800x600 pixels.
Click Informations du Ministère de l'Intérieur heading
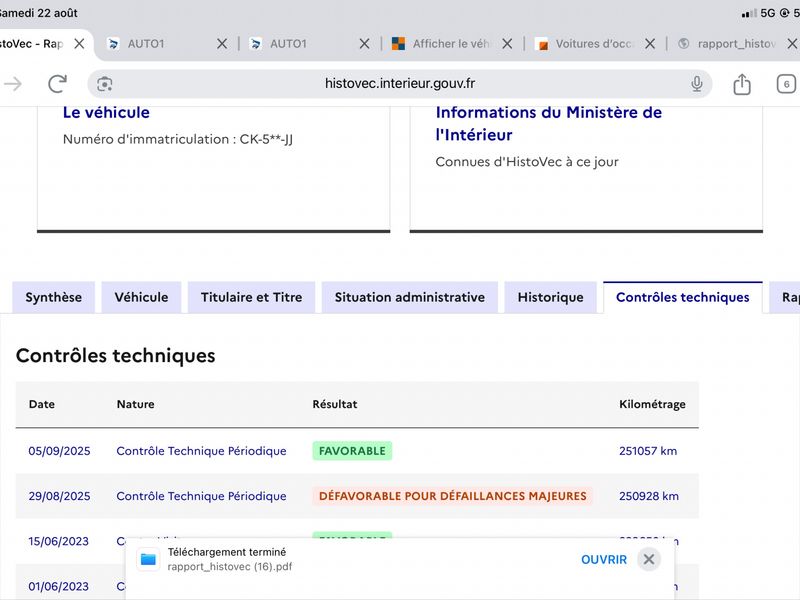point(548,123)
